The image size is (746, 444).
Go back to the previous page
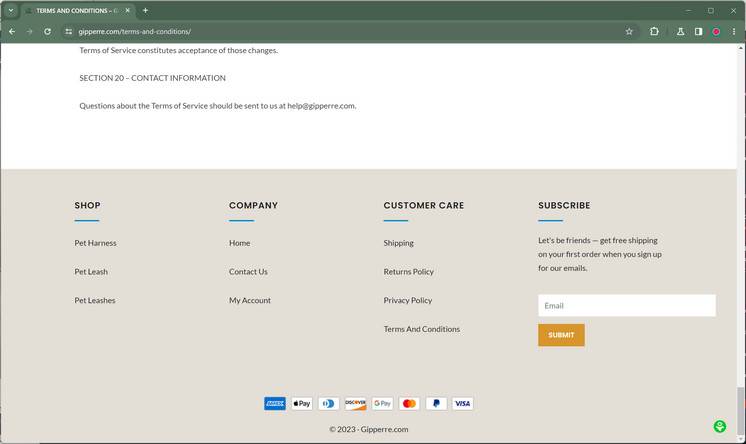(x=12, y=31)
